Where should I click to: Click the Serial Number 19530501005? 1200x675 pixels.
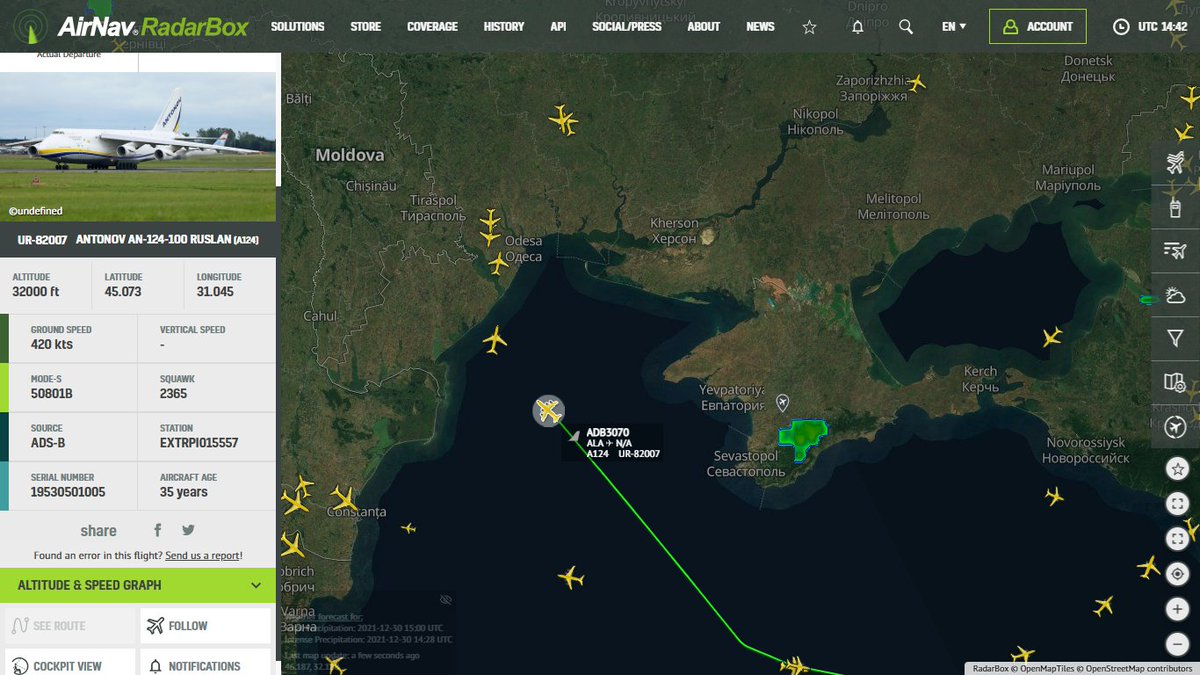point(68,491)
